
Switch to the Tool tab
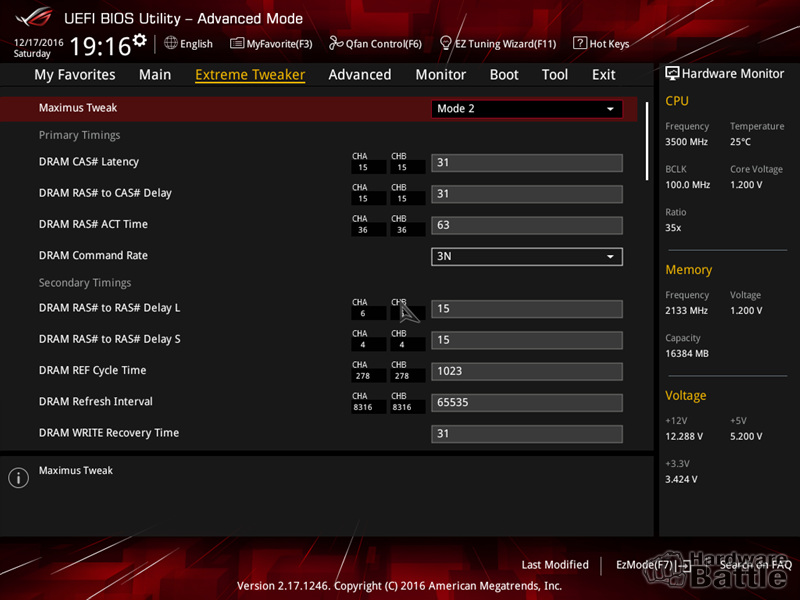coord(555,74)
